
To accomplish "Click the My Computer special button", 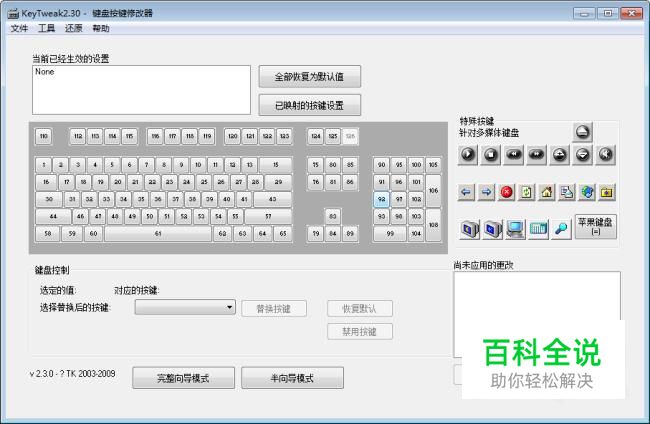I will click(x=515, y=229).
